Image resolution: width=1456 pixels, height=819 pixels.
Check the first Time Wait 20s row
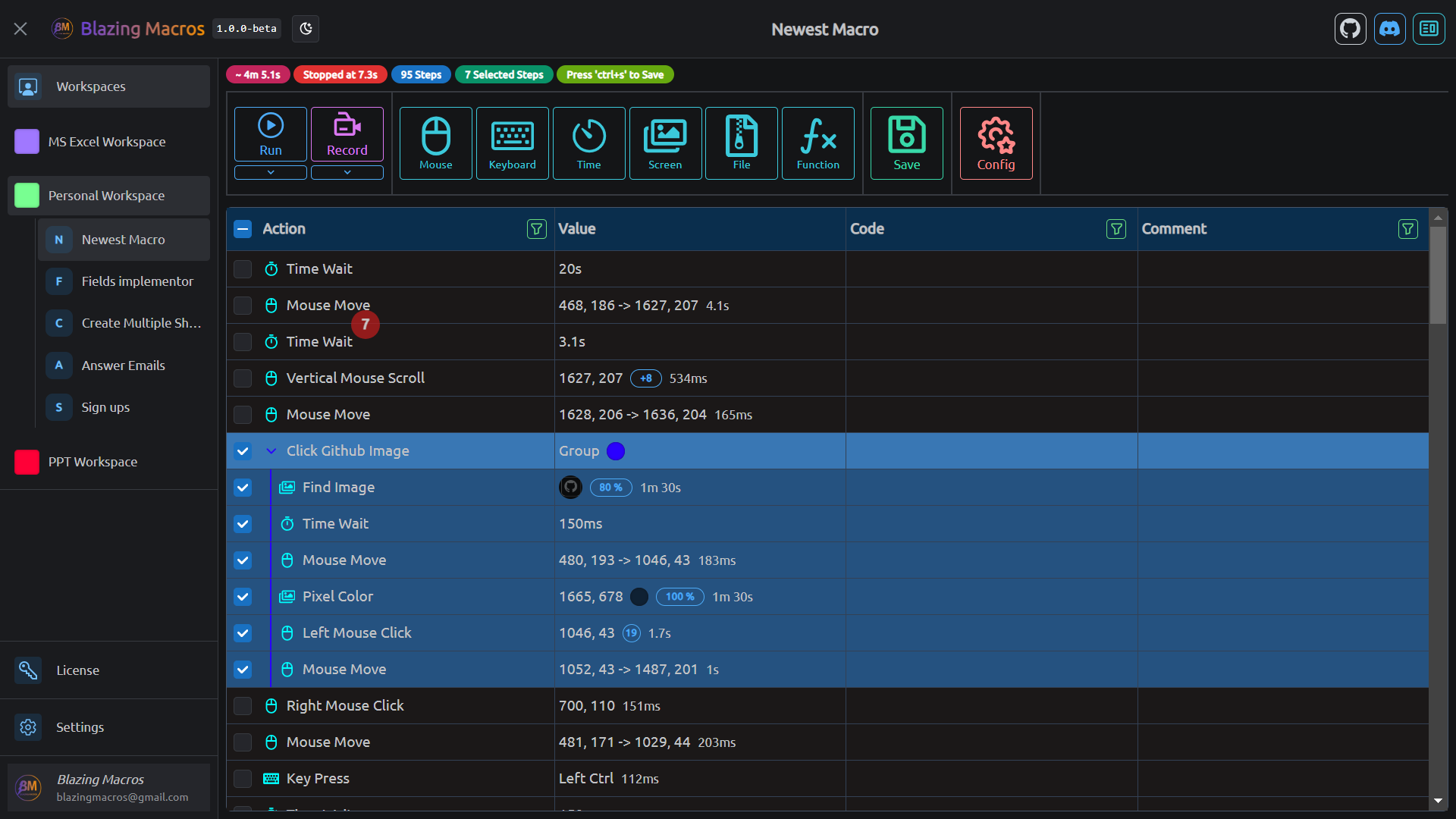pos(243,269)
